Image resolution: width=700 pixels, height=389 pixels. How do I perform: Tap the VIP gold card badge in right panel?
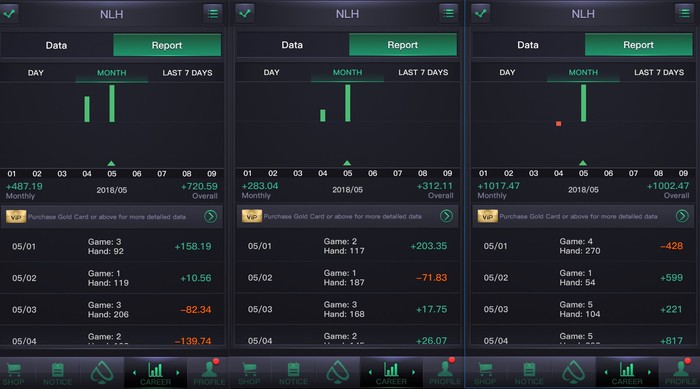tap(487, 216)
